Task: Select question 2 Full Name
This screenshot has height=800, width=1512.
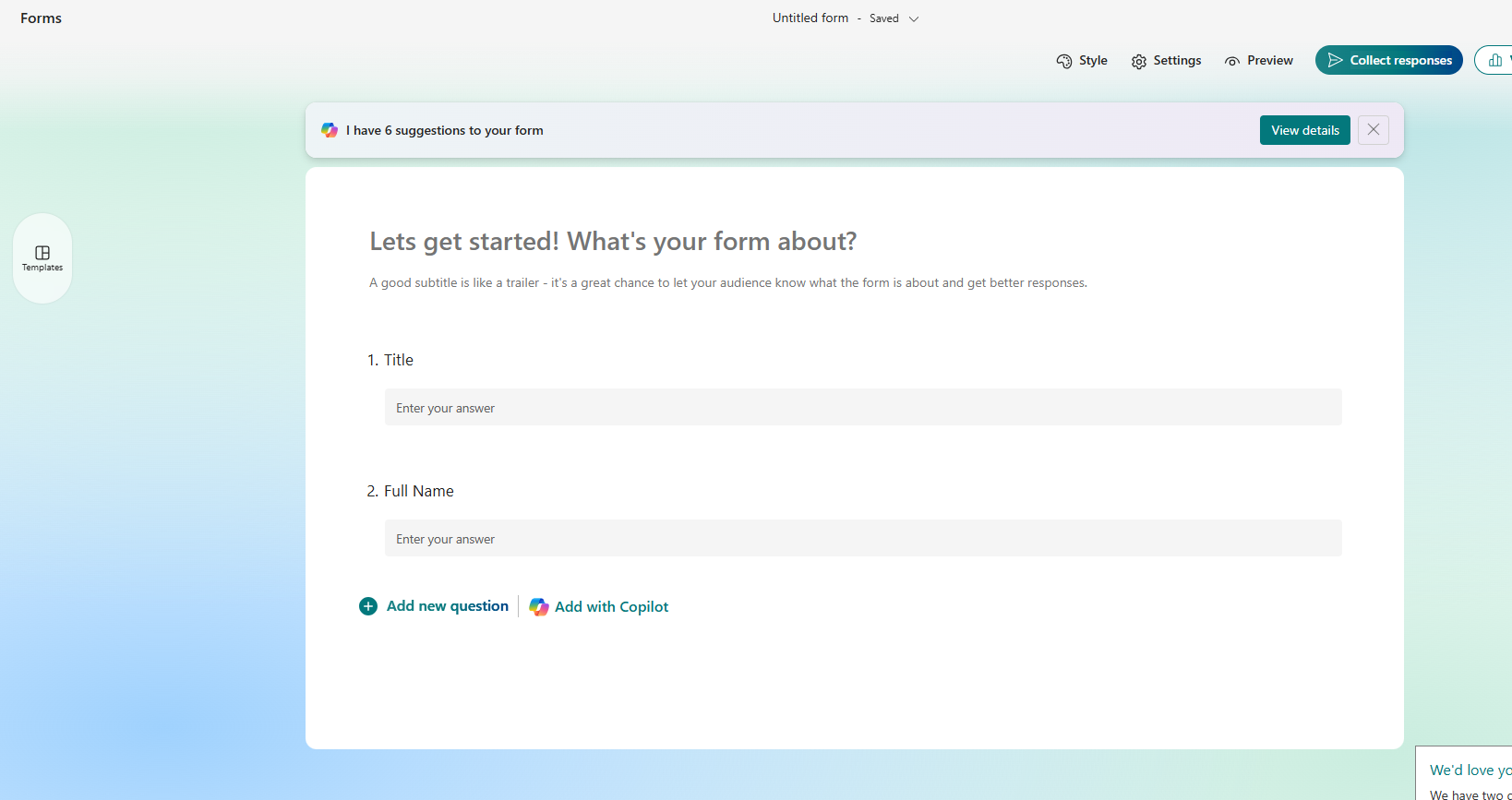Action: point(418,491)
